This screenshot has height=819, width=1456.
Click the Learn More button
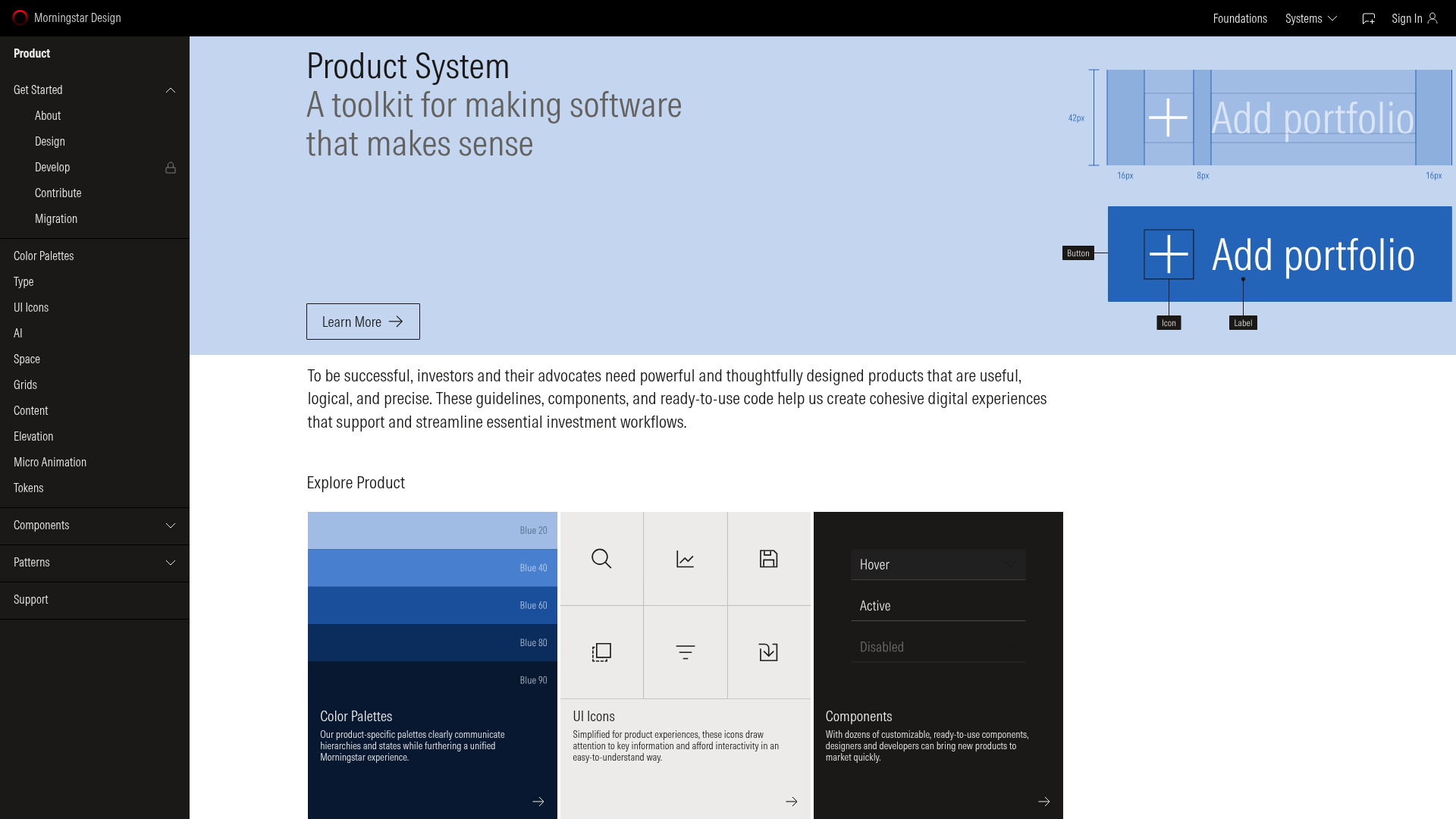point(363,322)
